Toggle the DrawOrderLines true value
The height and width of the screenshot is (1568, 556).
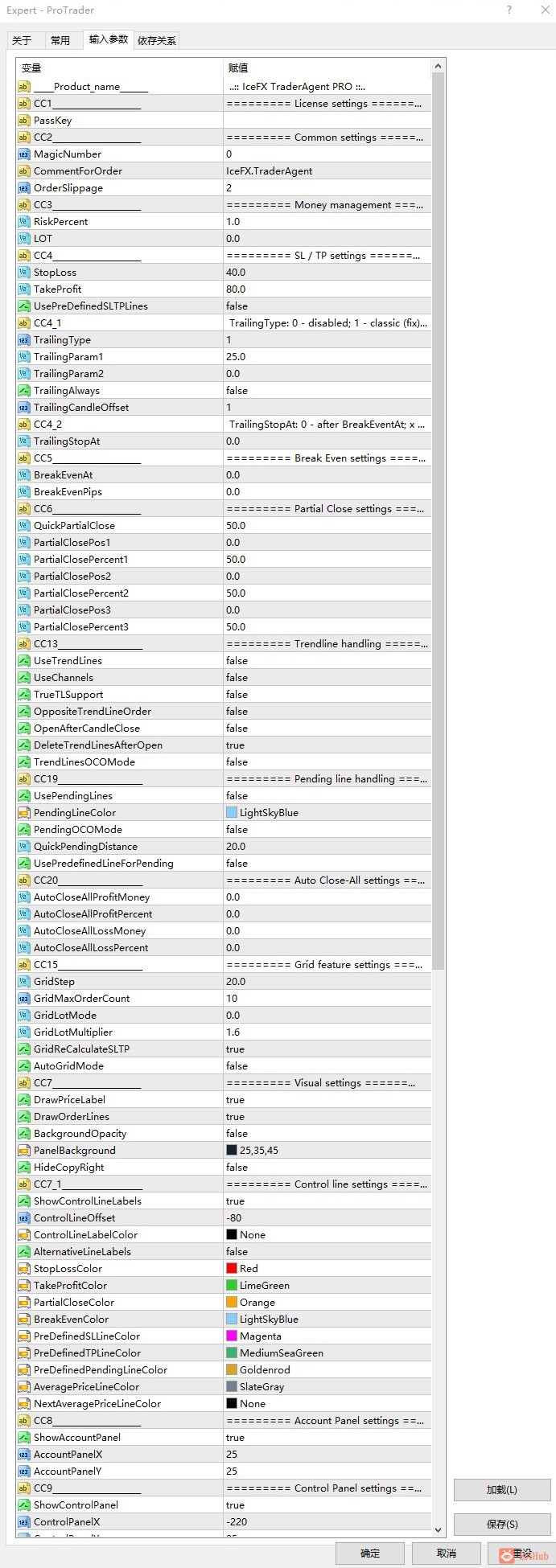pyautogui.click(x=327, y=1117)
